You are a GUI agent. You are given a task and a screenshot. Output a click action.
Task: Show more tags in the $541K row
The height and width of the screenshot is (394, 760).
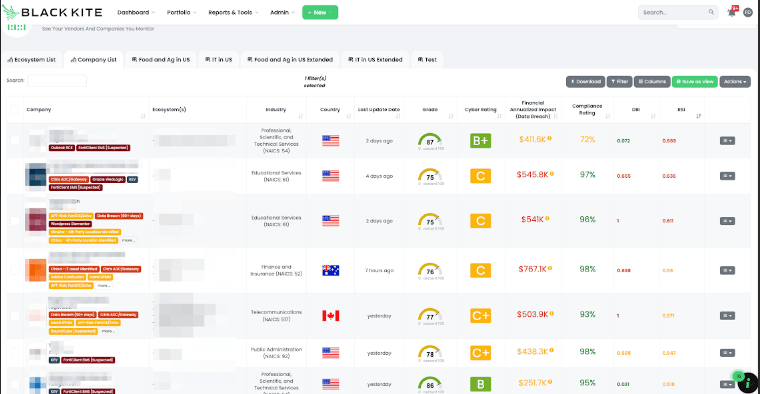[x=128, y=240]
